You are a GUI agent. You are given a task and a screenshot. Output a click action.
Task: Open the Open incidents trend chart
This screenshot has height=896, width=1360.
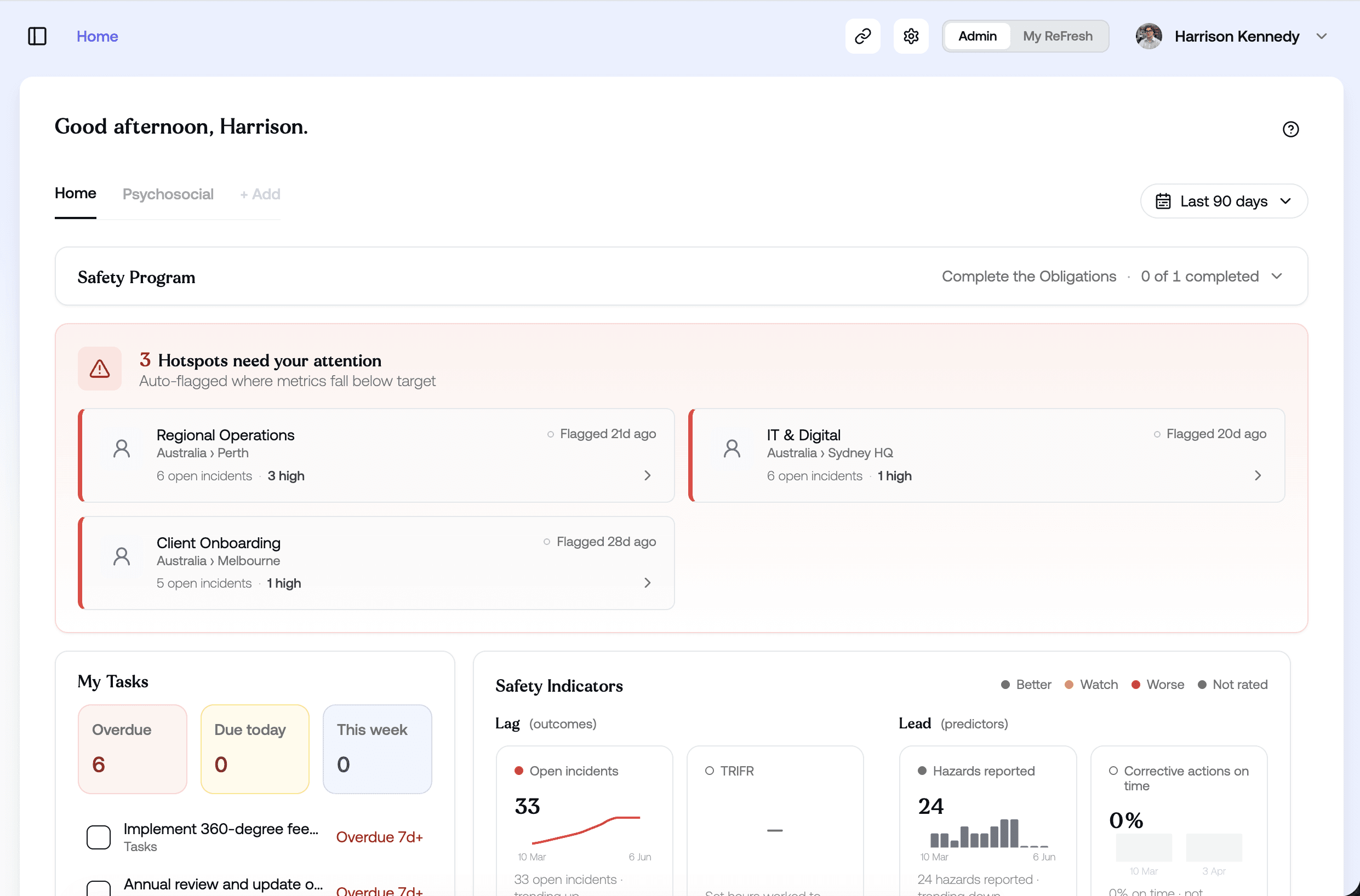[585, 830]
